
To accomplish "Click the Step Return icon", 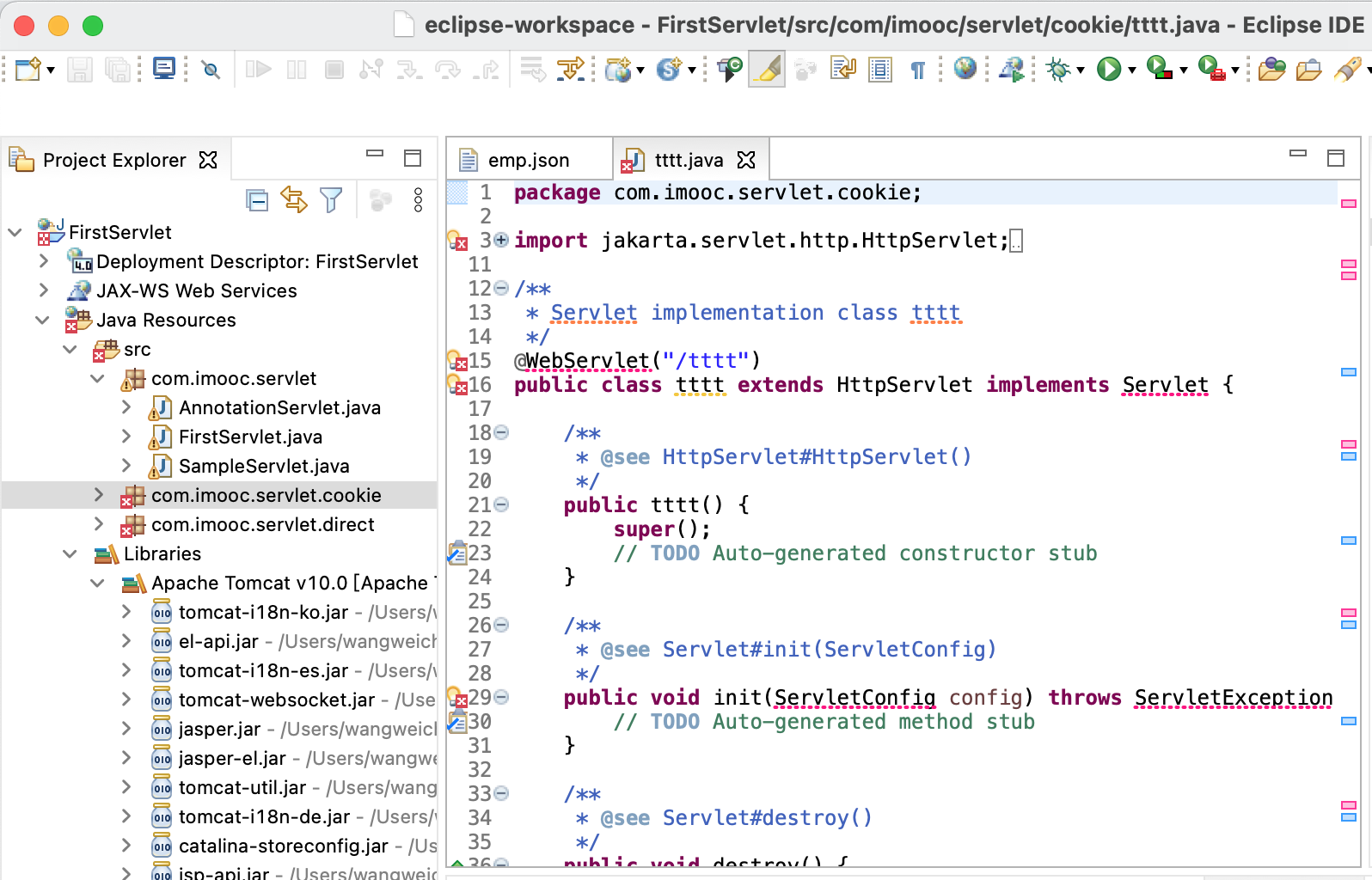I will pyautogui.click(x=487, y=69).
